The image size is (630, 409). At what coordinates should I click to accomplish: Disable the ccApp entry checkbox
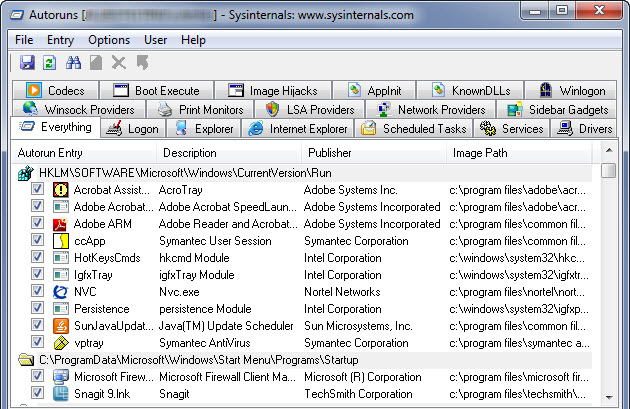click(37, 240)
